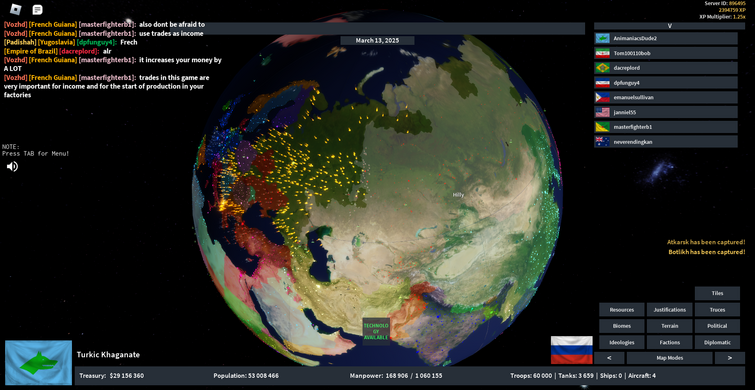The width and height of the screenshot is (755, 390).
Task: Select the Brazil flag next to dacreplord
Action: point(602,68)
